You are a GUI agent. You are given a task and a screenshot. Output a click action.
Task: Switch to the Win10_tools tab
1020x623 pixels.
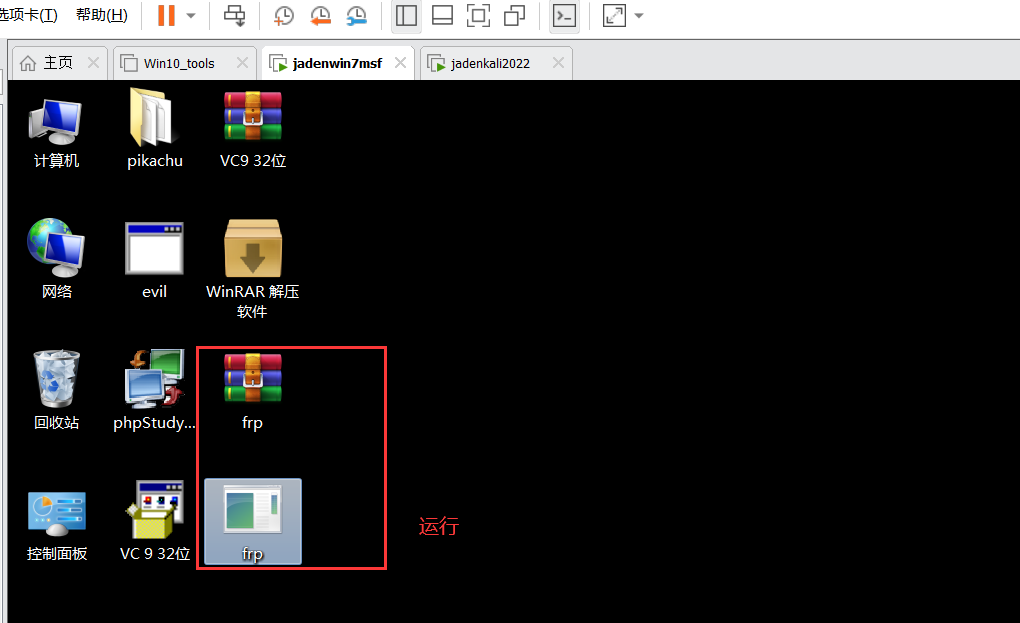(179, 63)
